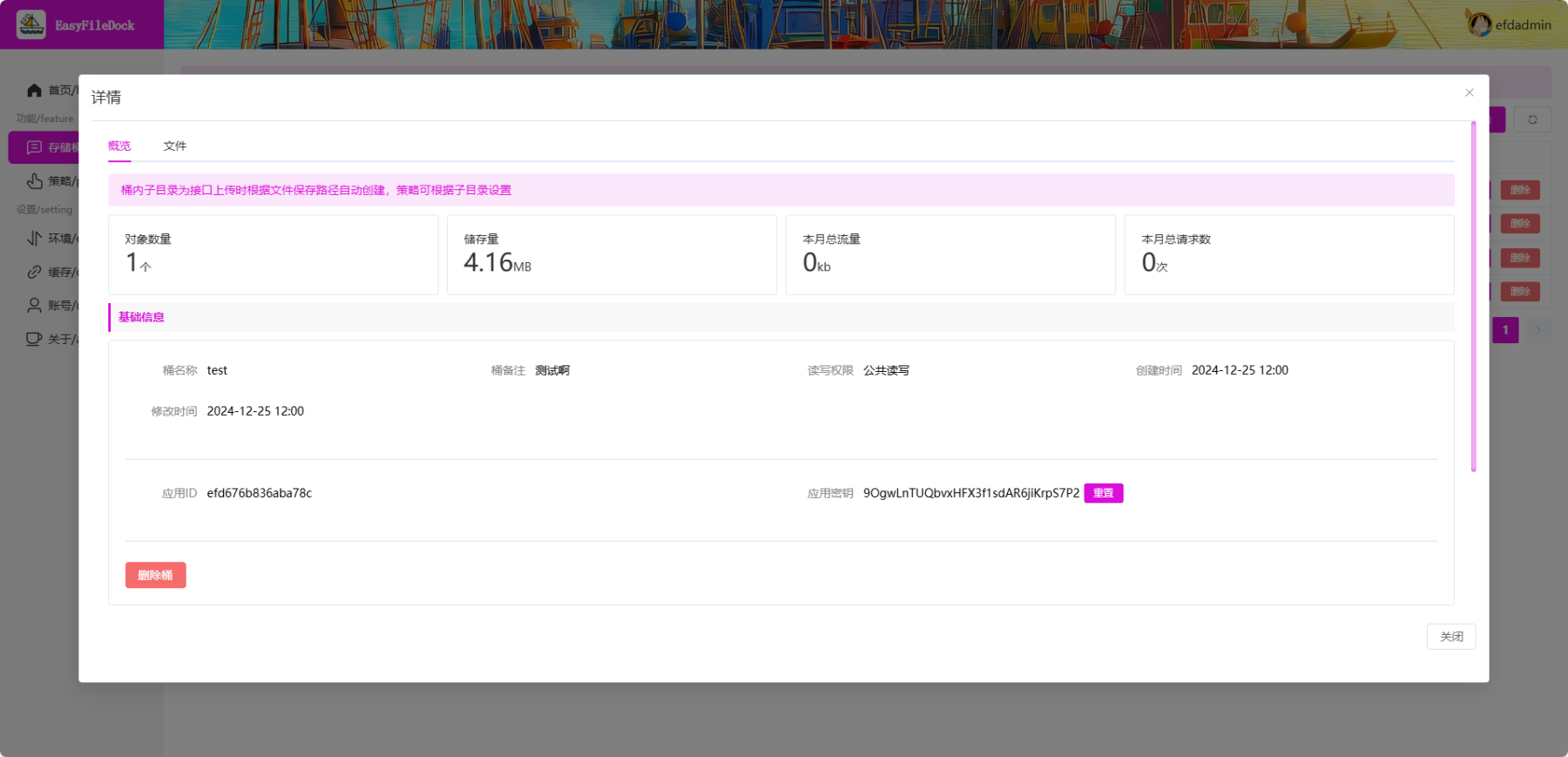This screenshot has height=757, width=1568.
Task: Click the dialog vertical scrollbar
Action: pos(1474,296)
